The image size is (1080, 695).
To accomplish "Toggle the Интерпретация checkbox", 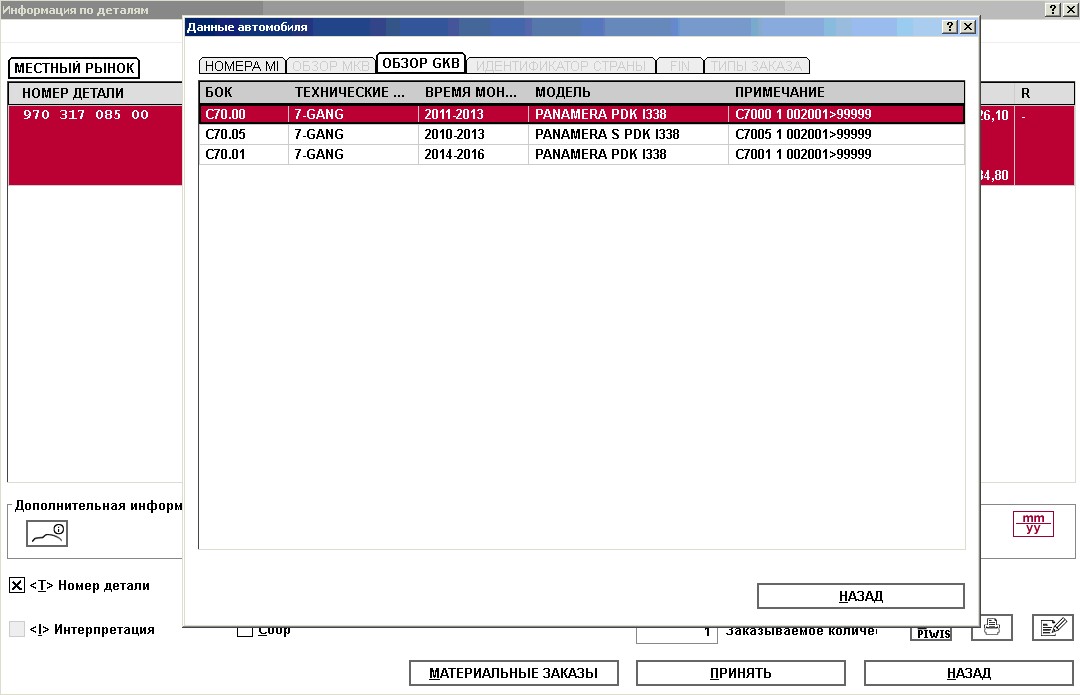I will 17,629.
